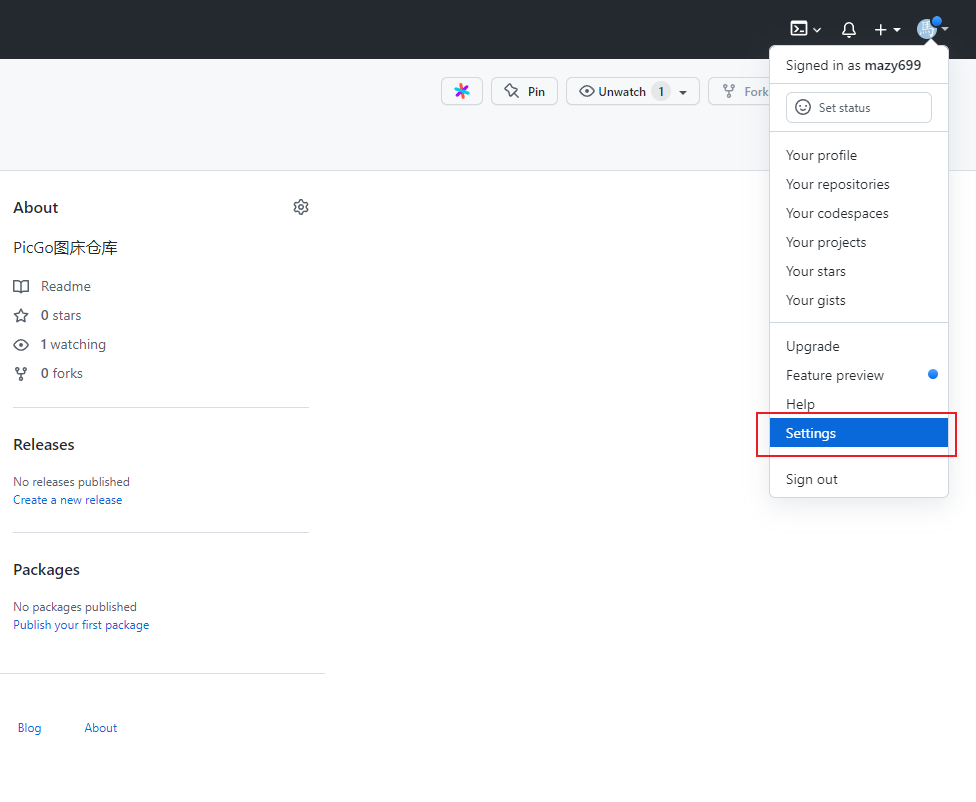This screenshot has height=802, width=976.
Task: Open the Blog footer link
Action: click(29, 728)
